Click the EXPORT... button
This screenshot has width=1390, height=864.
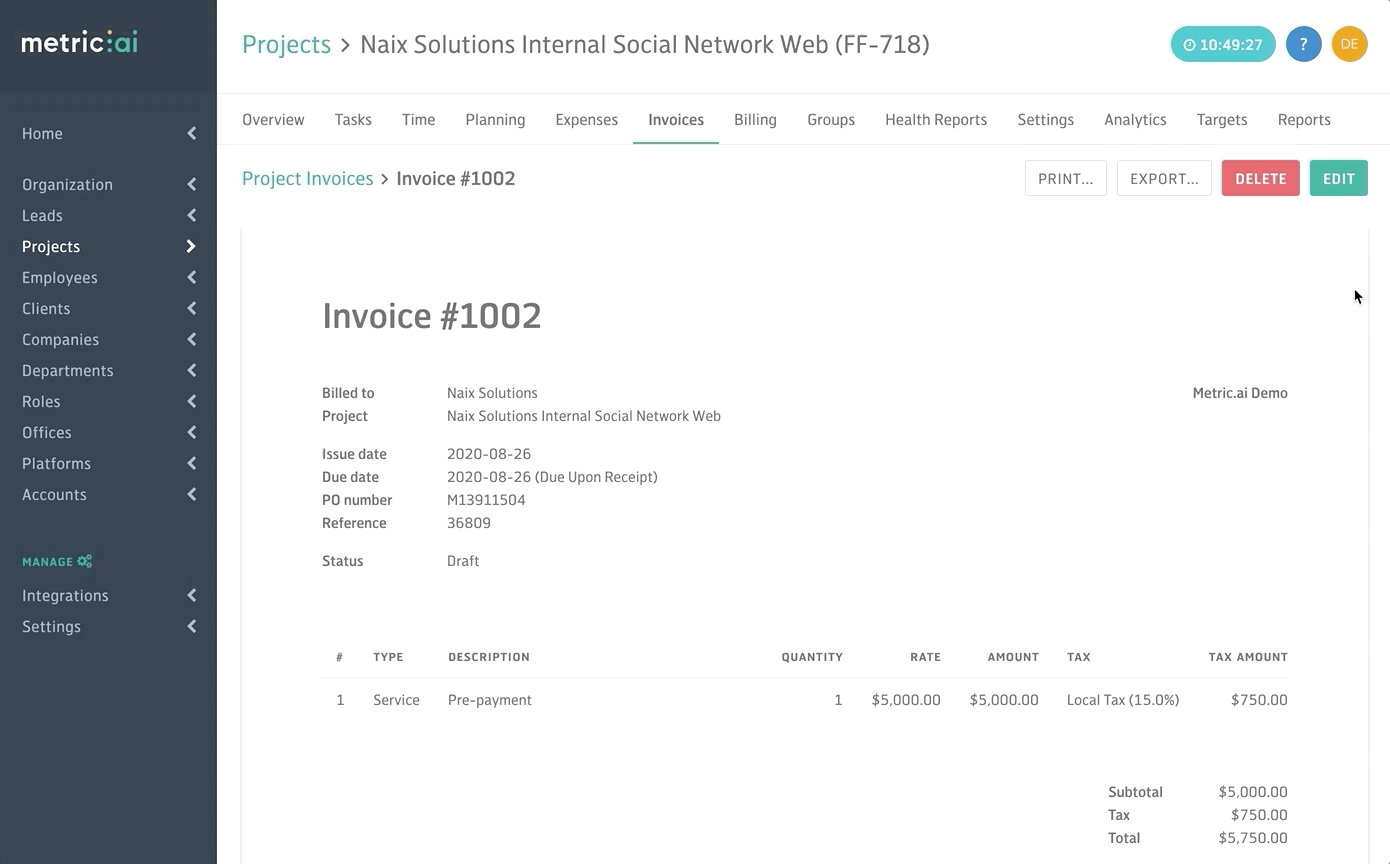(1164, 178)
